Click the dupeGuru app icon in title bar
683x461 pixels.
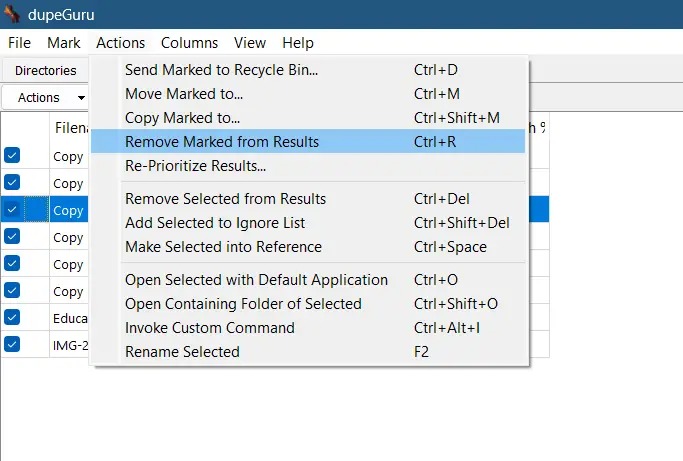tap(10, 14)
